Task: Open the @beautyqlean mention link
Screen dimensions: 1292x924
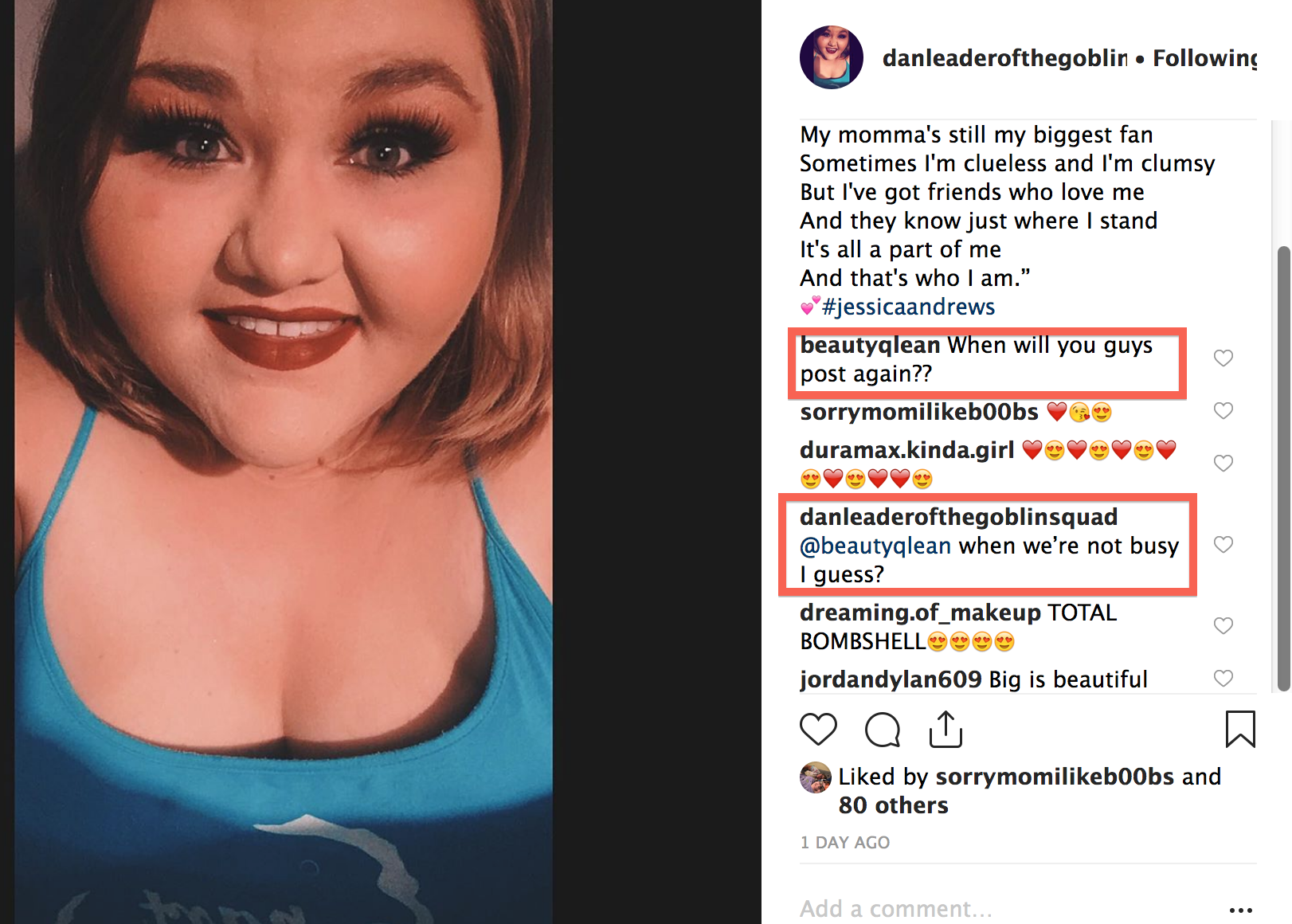Action: tap(875, 546)
